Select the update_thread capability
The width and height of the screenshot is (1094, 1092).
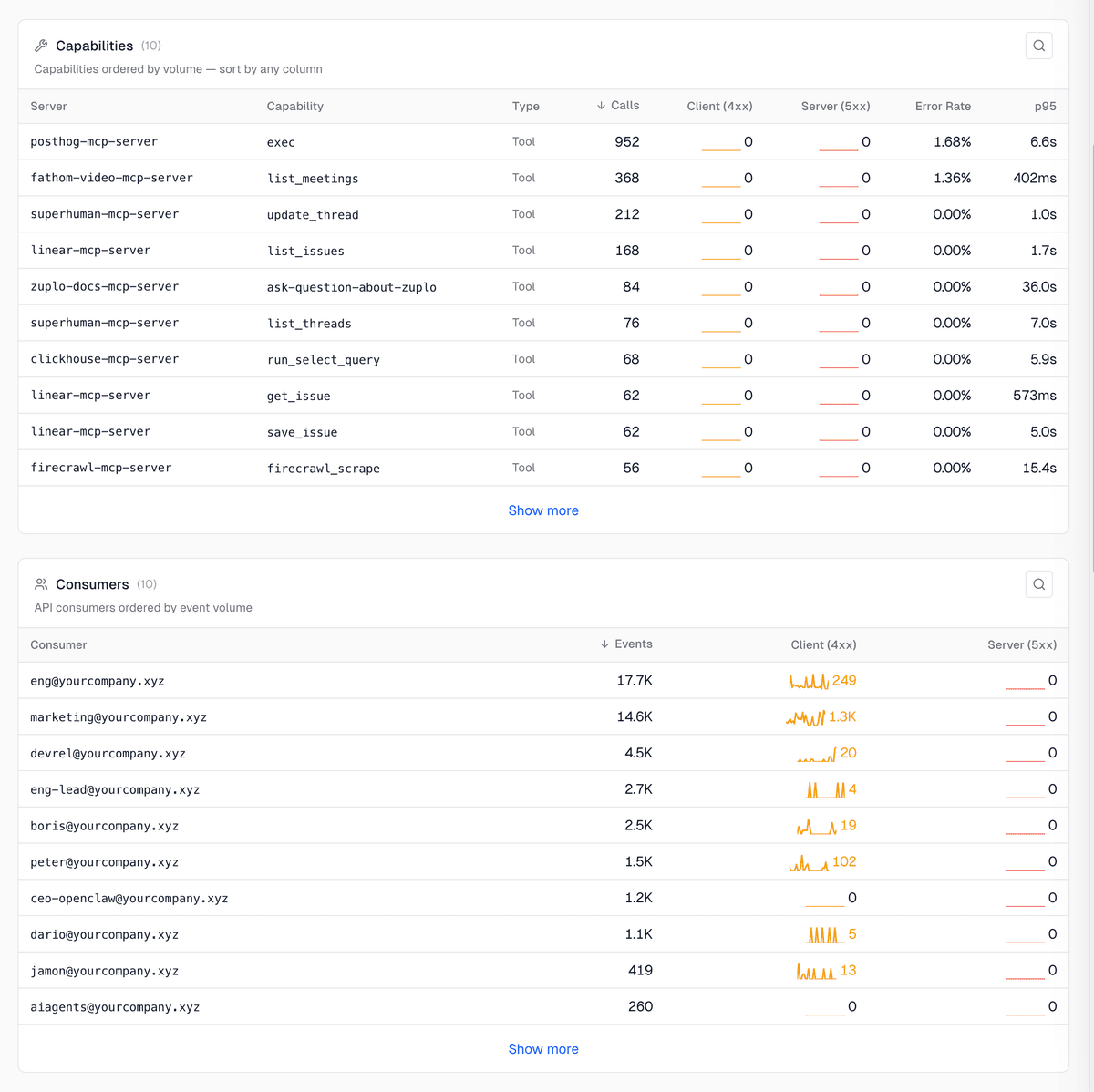[x=313, y=215]
